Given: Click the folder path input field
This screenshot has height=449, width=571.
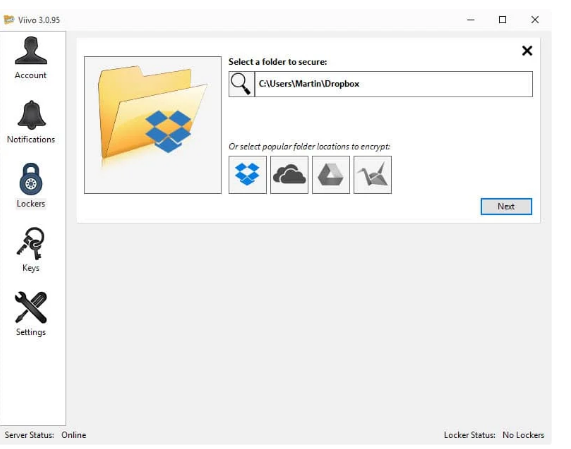Looking at the screenshot, I should click(393, 84).
